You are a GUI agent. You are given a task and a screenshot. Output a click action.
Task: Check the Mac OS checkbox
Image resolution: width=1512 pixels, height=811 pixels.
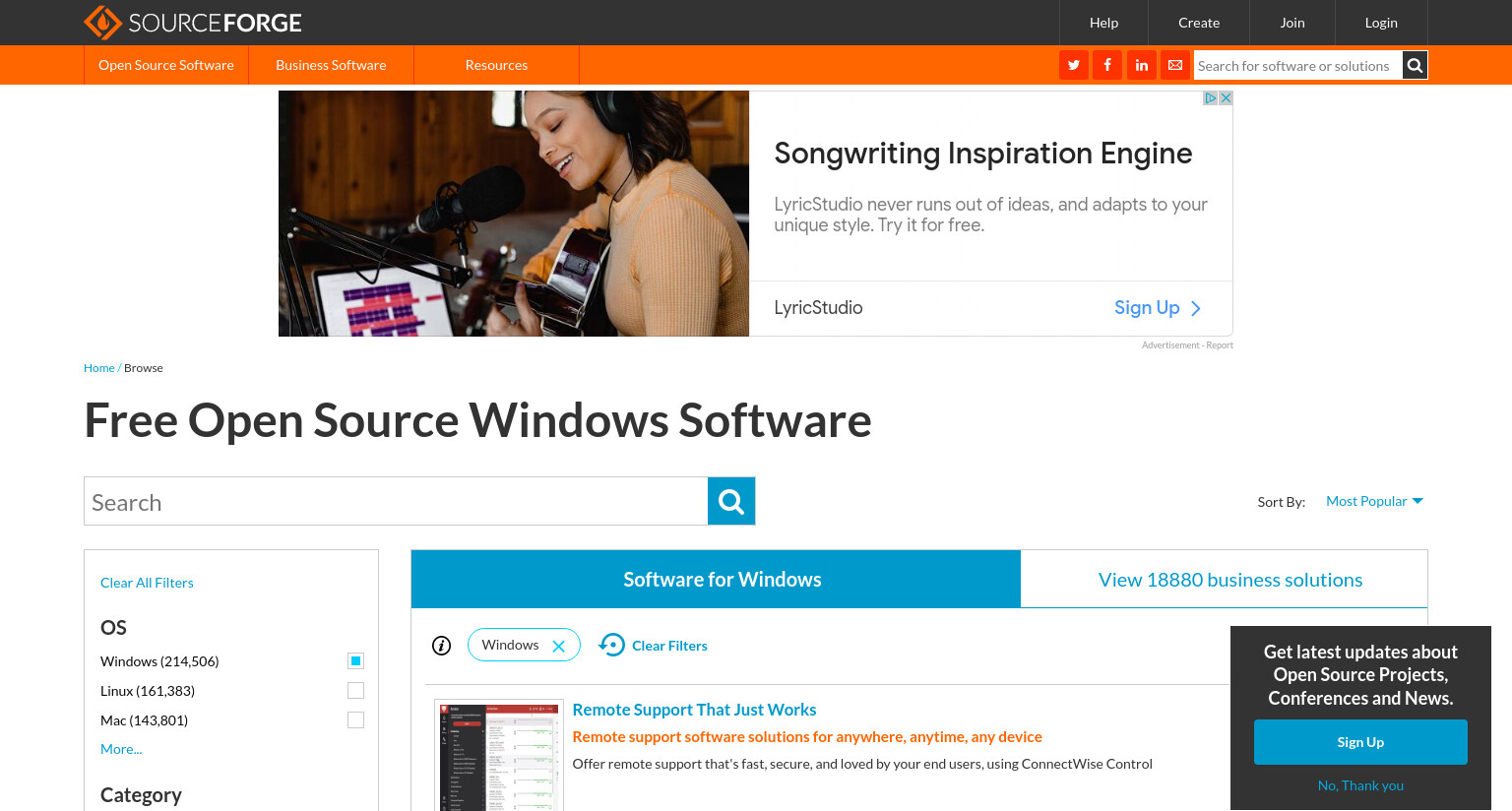click(x=356, y=720)
